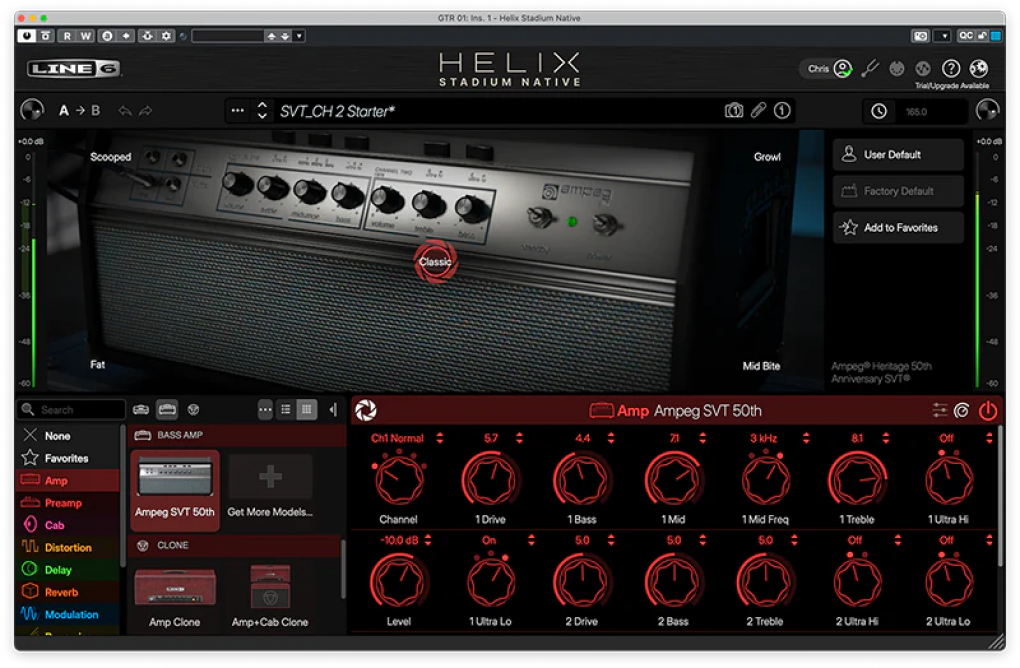Click the tempo clock icon
This screenshot has height=668, width=1020.
coord(879,111)
